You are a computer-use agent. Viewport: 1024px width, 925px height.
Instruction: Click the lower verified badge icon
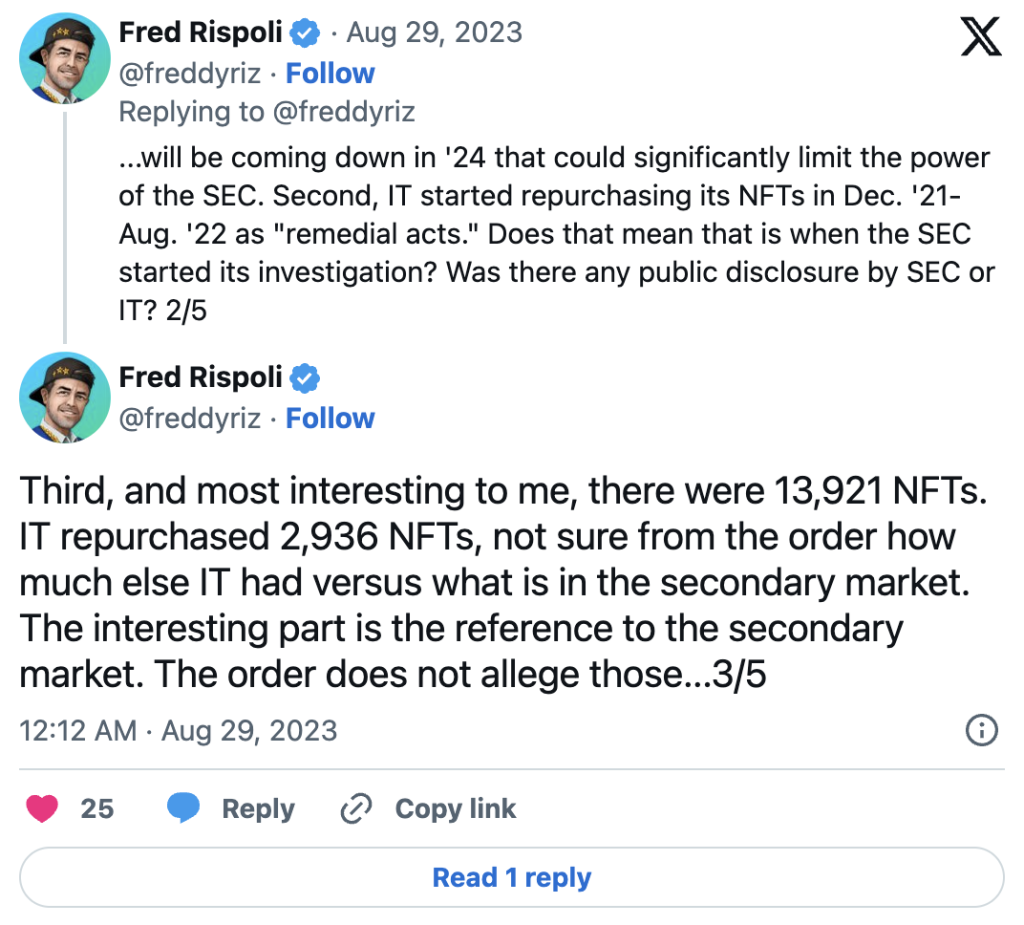click(305, 378)
